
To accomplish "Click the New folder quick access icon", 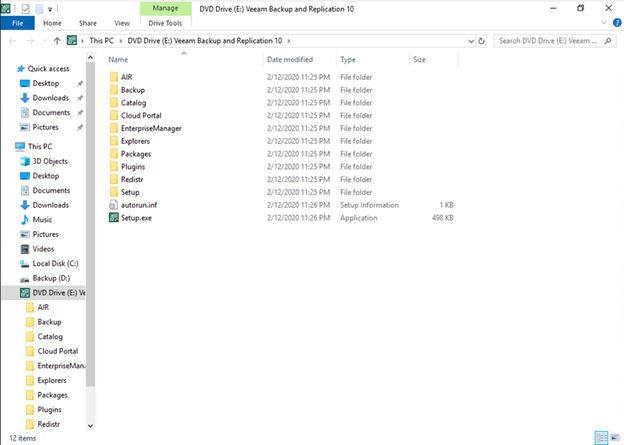I will coord(39,8).
